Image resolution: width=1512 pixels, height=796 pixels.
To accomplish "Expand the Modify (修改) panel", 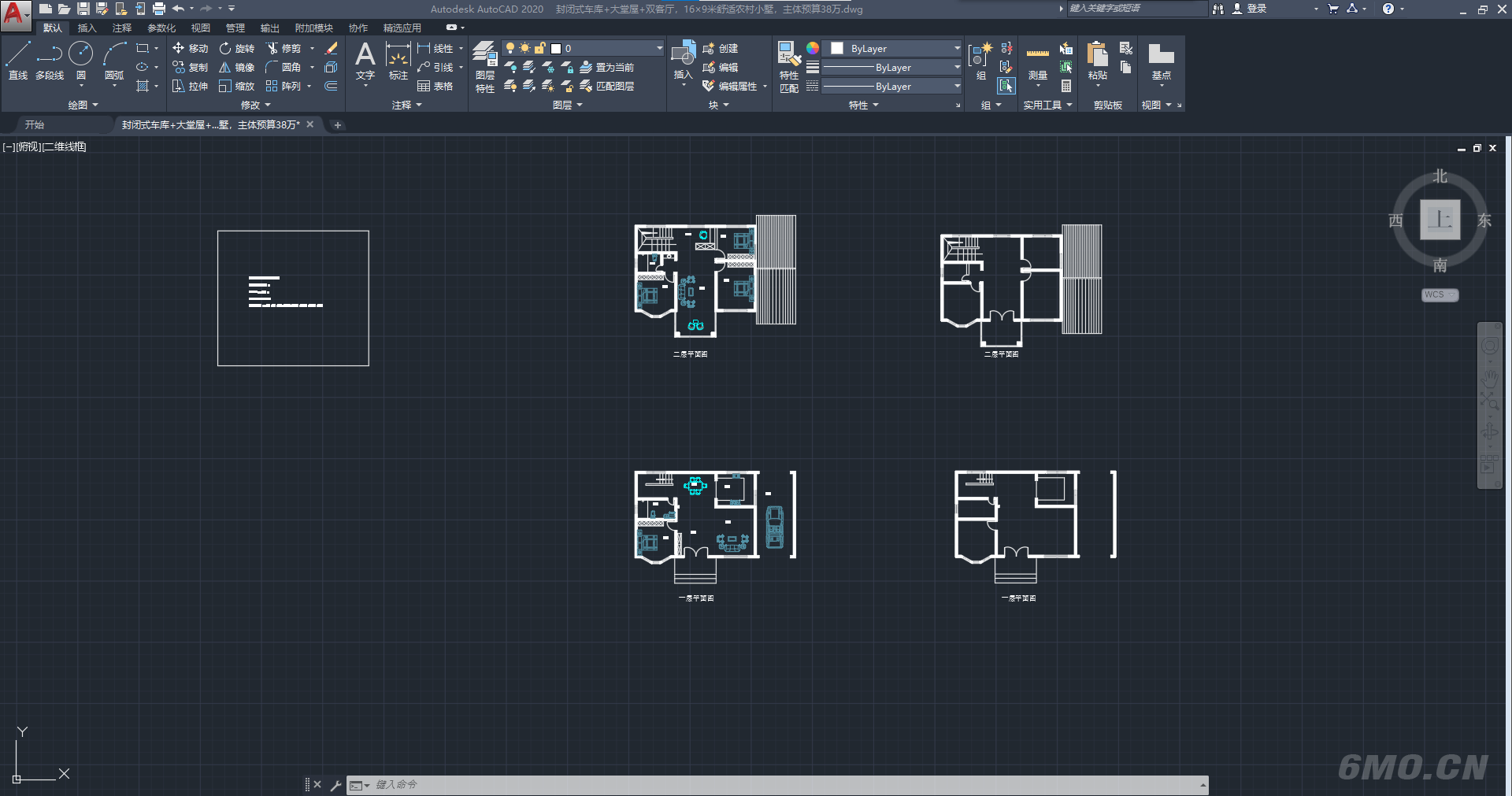I will 255,105.
